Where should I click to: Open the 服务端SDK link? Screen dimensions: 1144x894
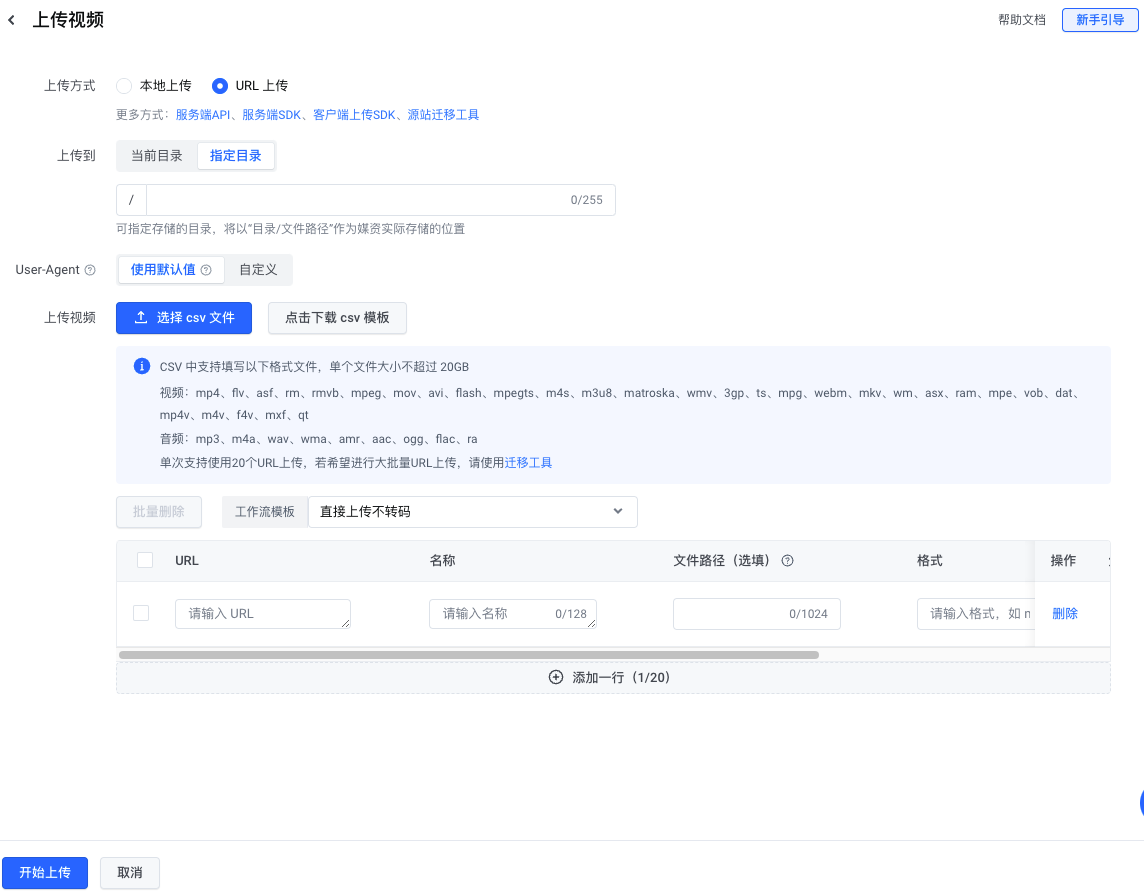[x=271, y=115]
